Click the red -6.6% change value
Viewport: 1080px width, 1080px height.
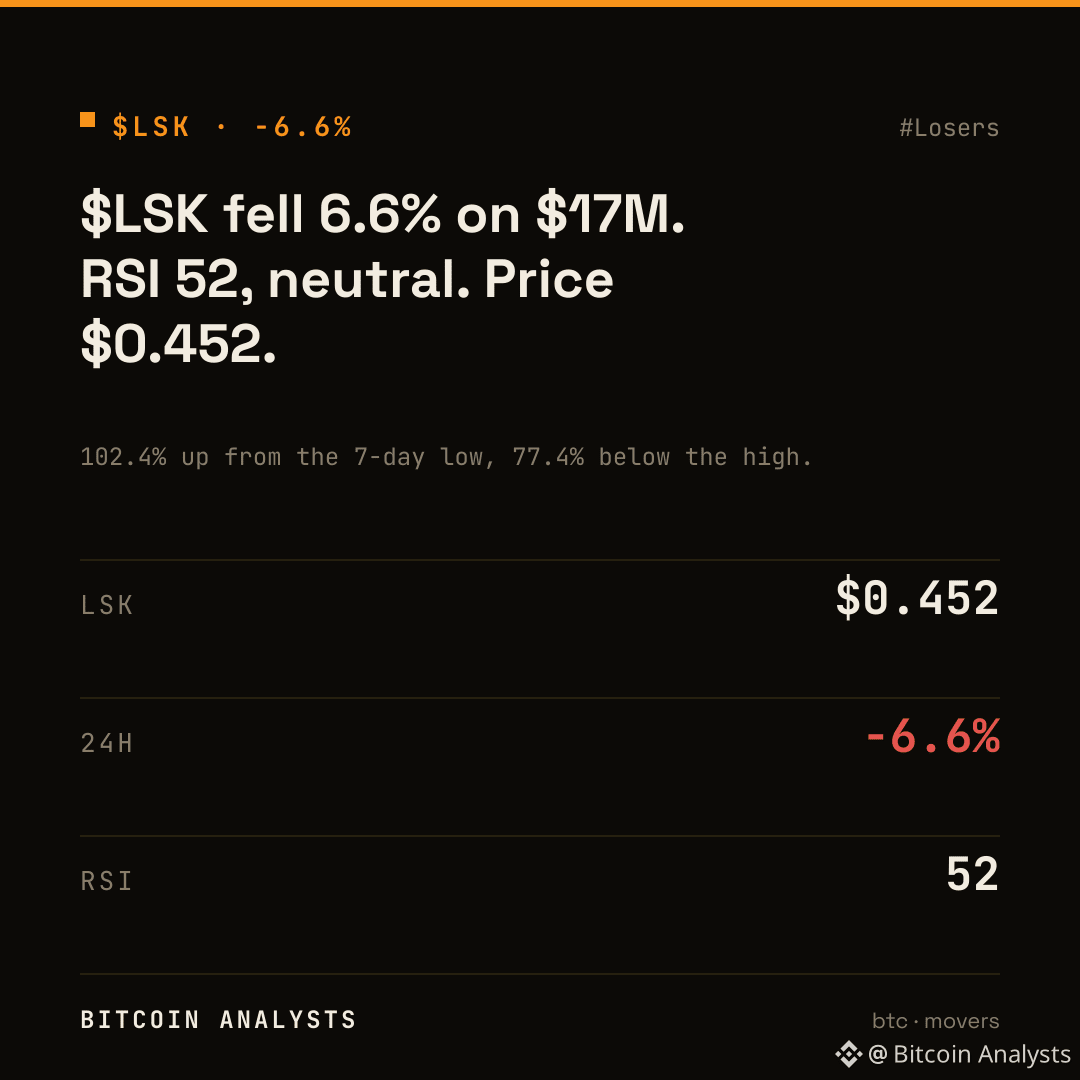click(933, 736)
